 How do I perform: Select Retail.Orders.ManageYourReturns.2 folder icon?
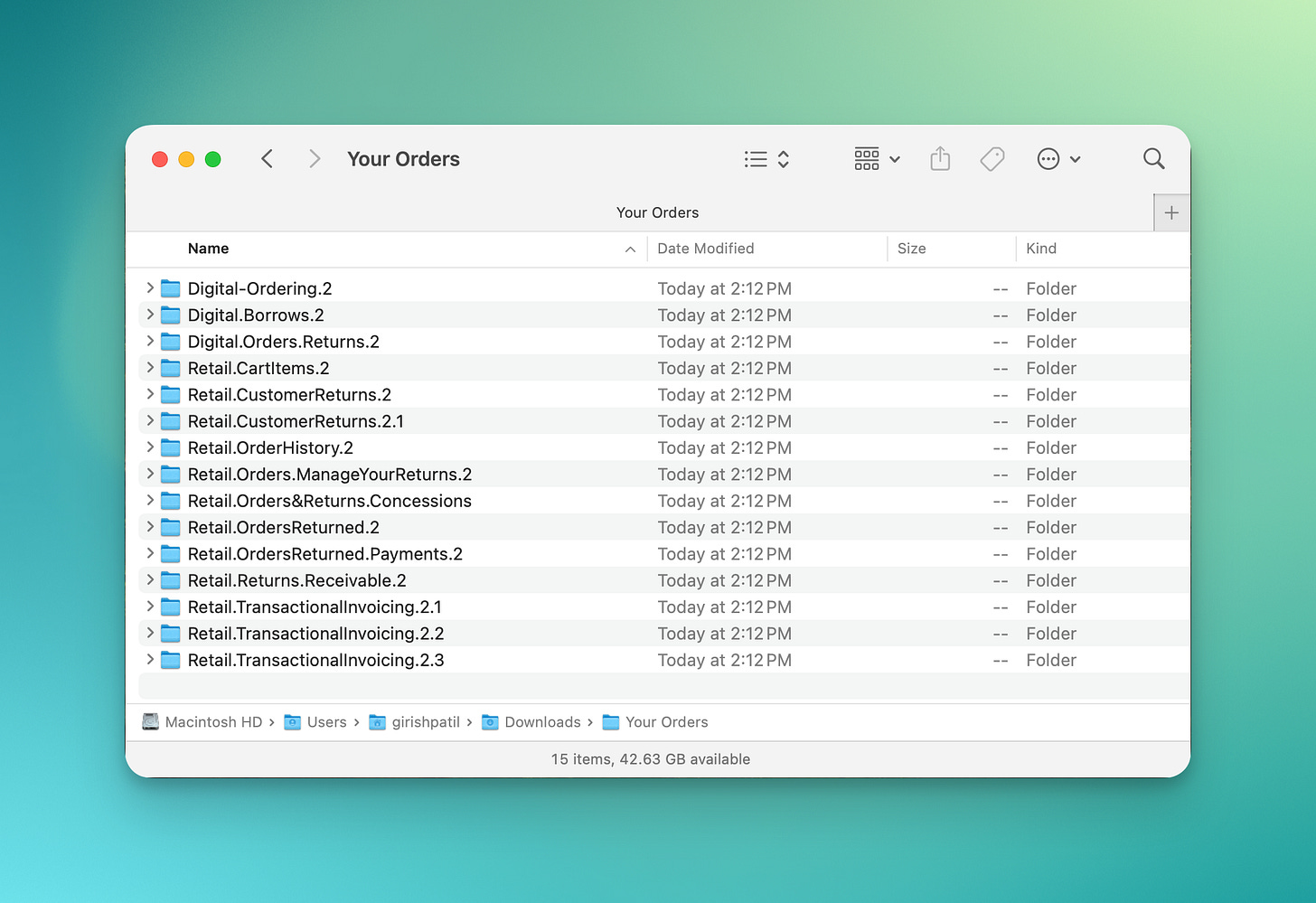click(171, 474)
